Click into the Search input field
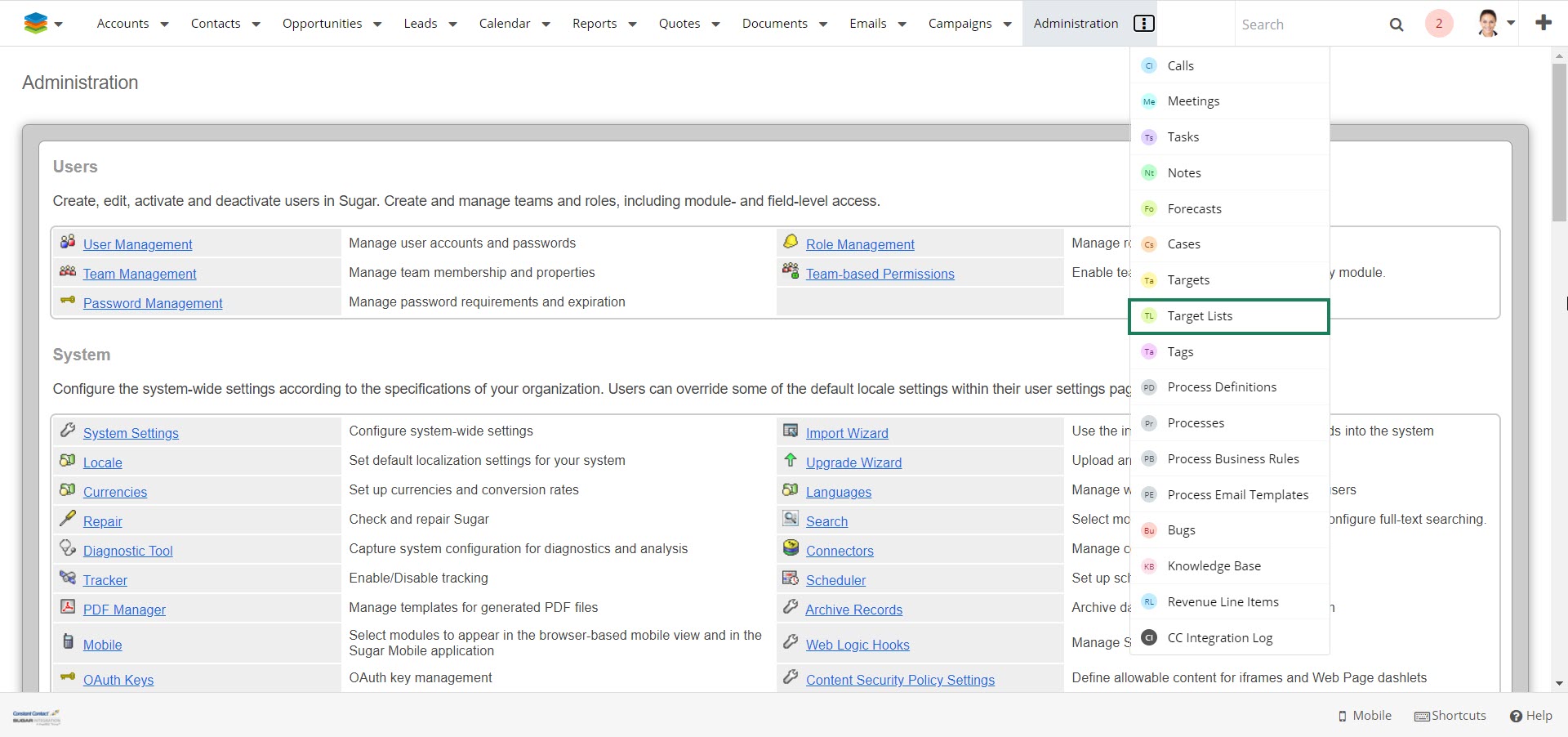The height and width of the screenshot is (737, 1568). (1307, 25)
